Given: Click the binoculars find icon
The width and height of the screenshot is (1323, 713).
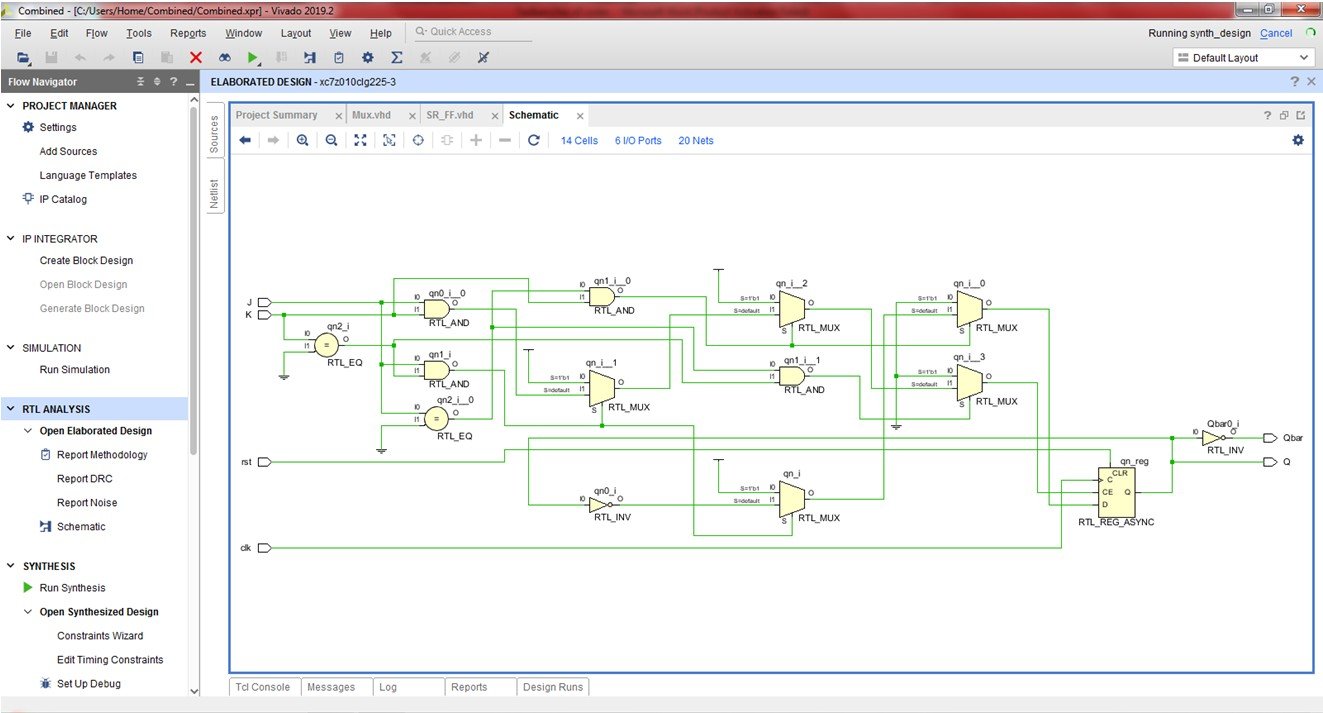Looking at the screenshot, I should [225, 58].
